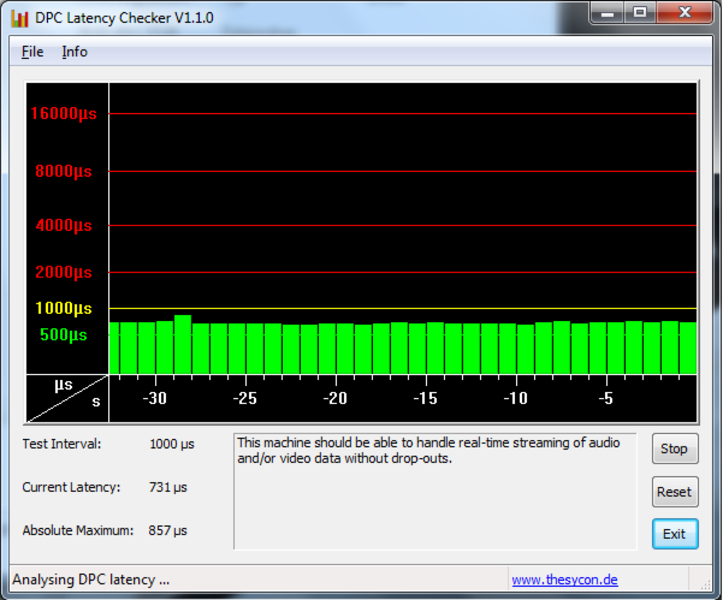Open the File menu
This screenshot has height=600, width=723.
(x=32, y=52)
